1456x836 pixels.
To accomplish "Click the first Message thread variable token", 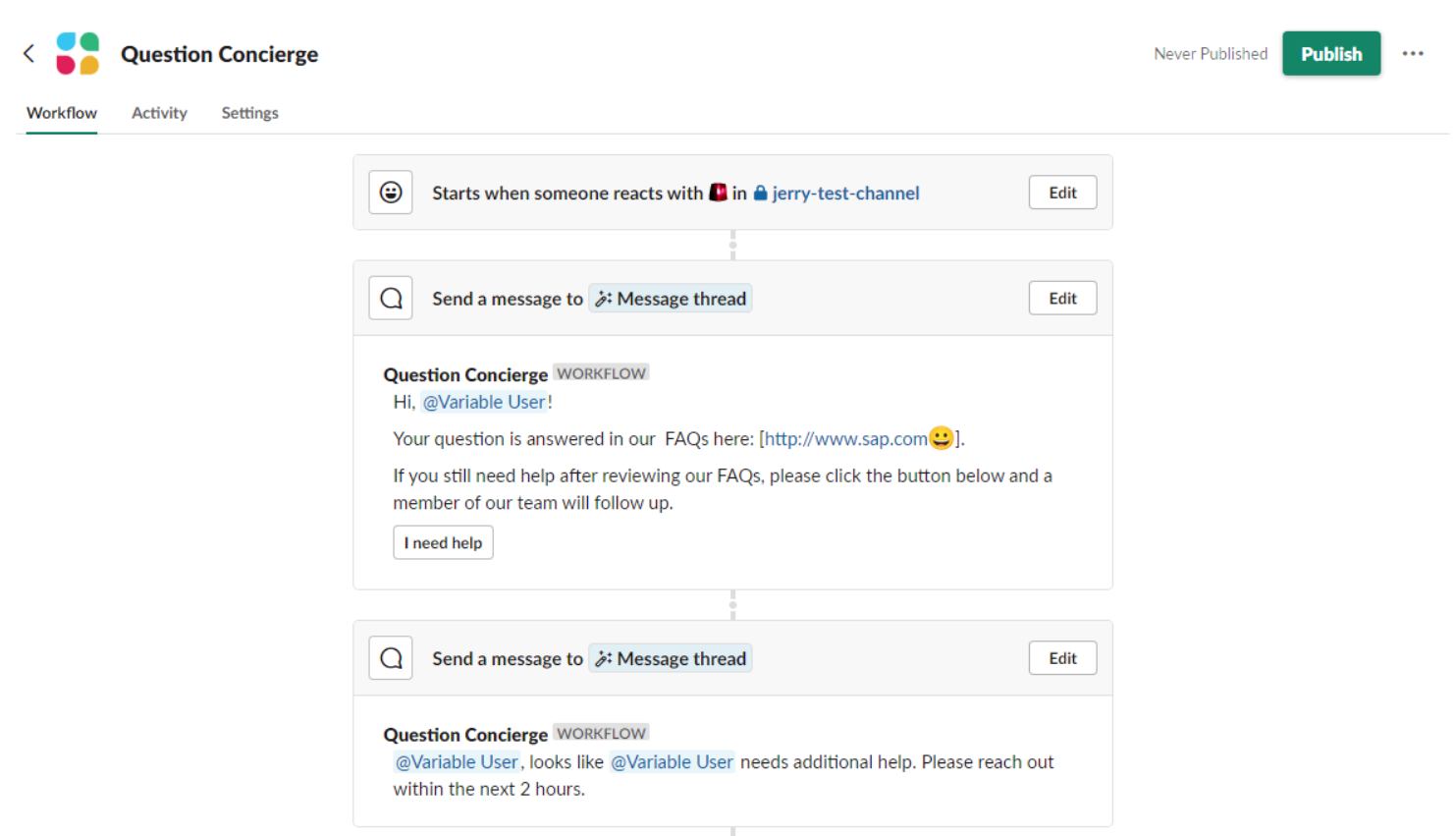I will pyautogui.click(x=671, y=299).
